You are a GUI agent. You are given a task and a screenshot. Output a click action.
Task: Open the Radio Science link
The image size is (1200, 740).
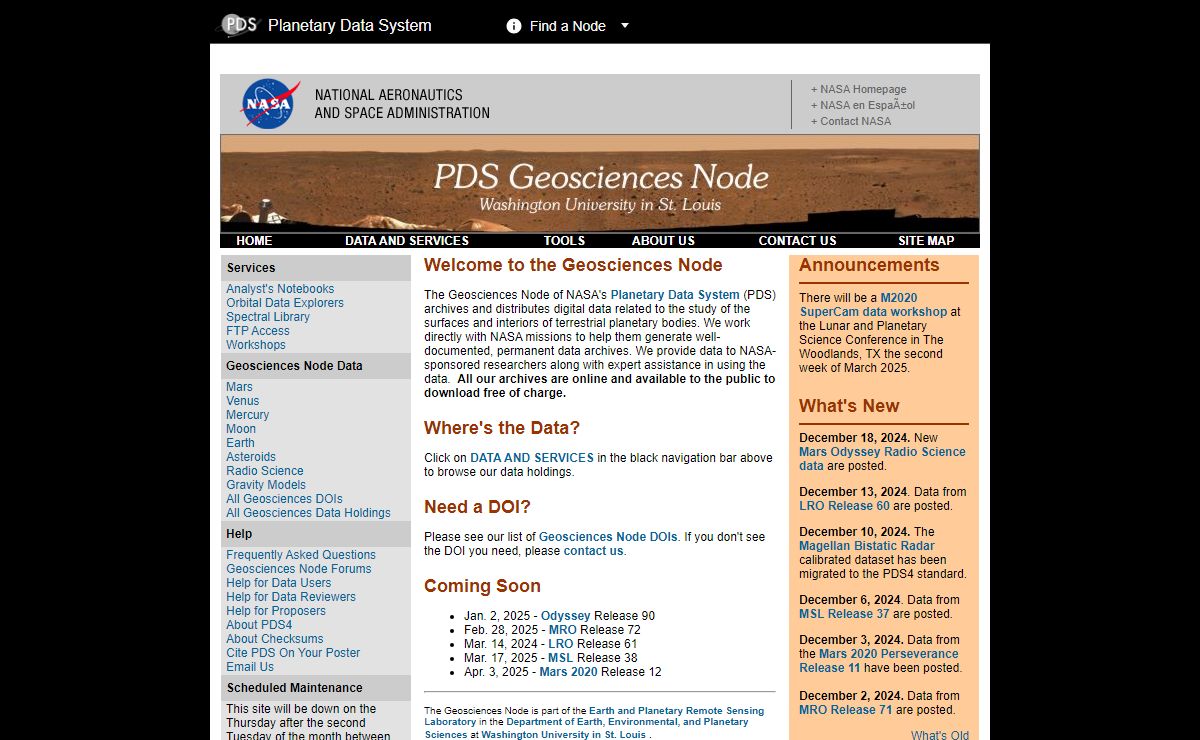(265, 471)
